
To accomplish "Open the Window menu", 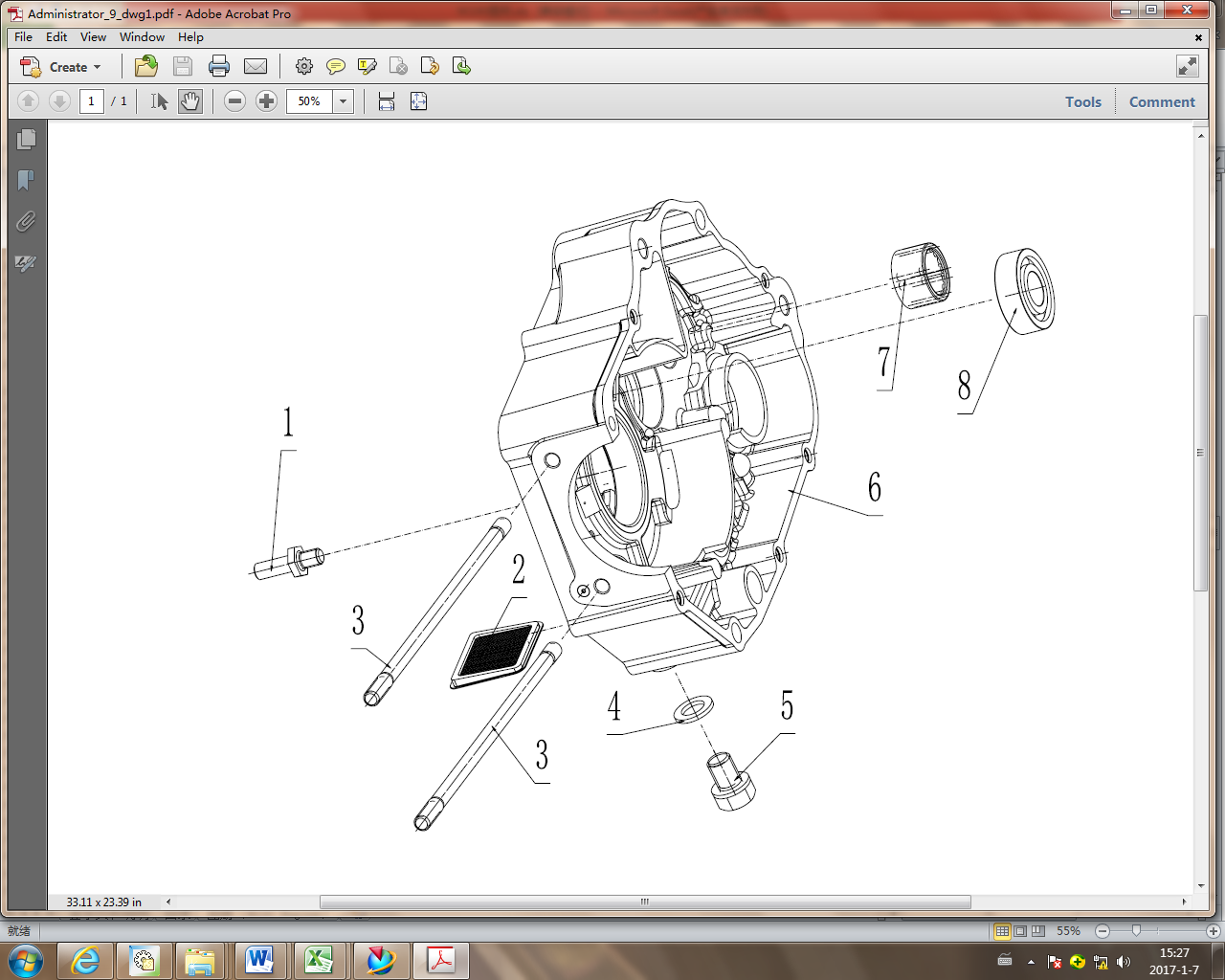I will [142, 37].
